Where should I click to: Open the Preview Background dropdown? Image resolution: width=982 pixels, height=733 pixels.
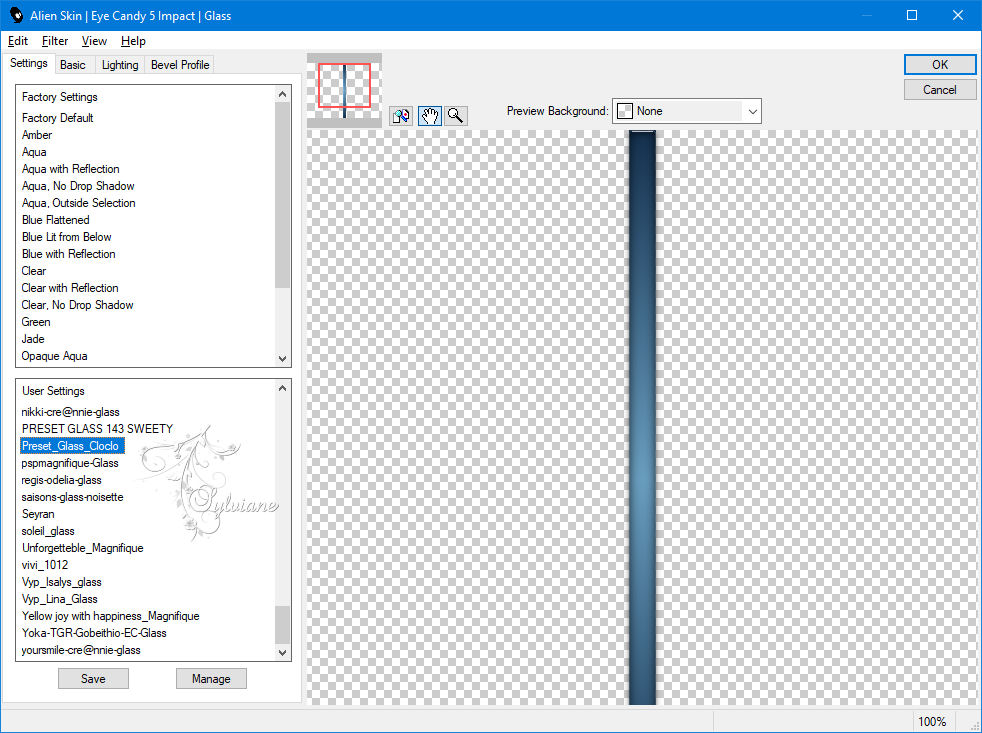686,111
